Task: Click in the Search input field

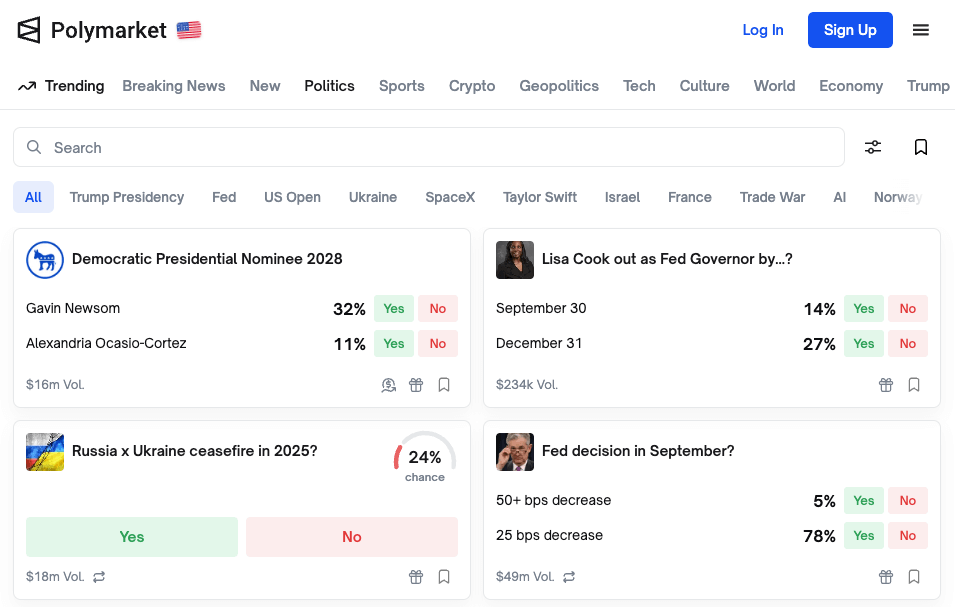Action: pyautogui.click(x=429, y=147)
